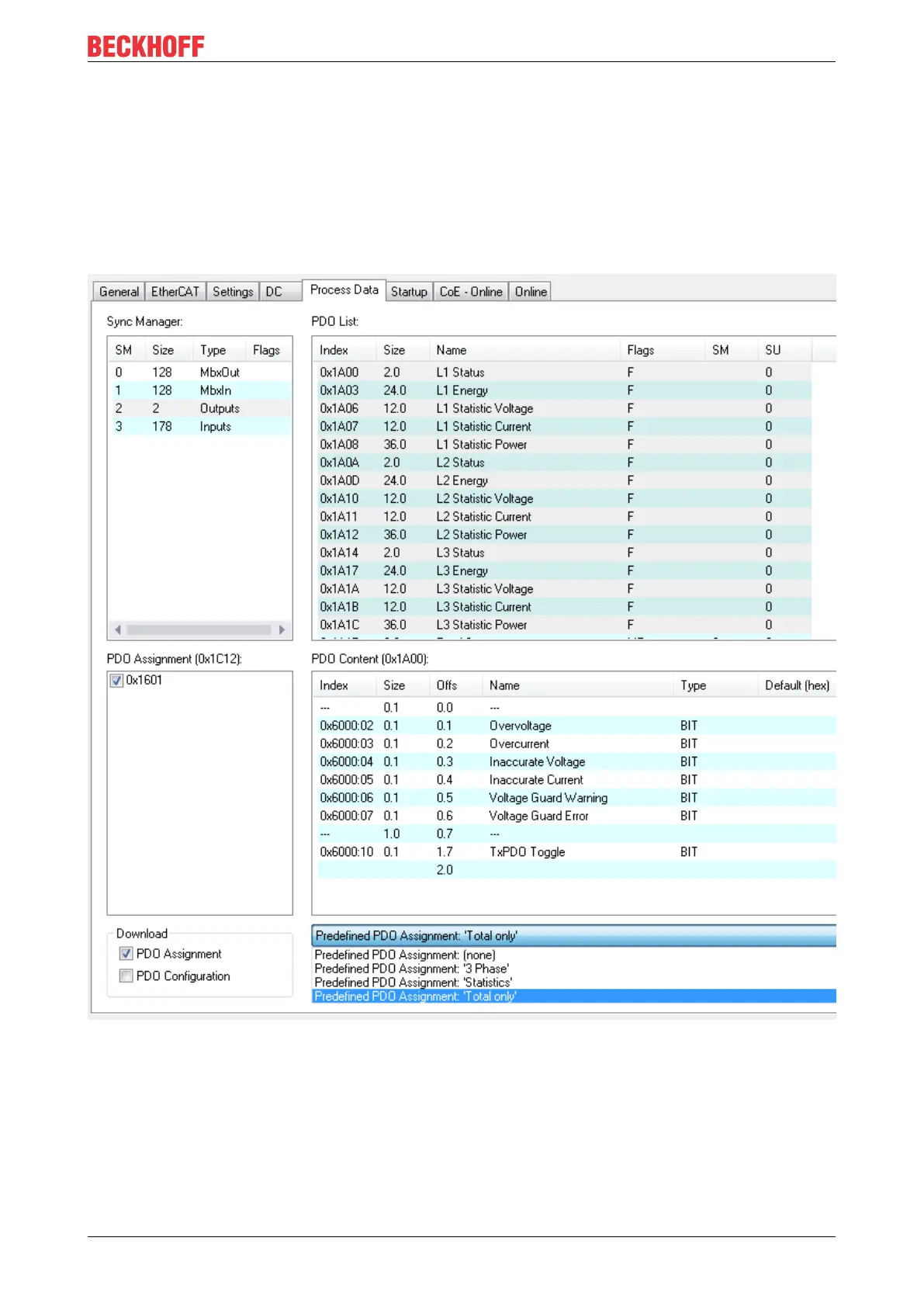Open the Online tab
This screenshot has width=924, height=1307.
(x=531, y=292)
